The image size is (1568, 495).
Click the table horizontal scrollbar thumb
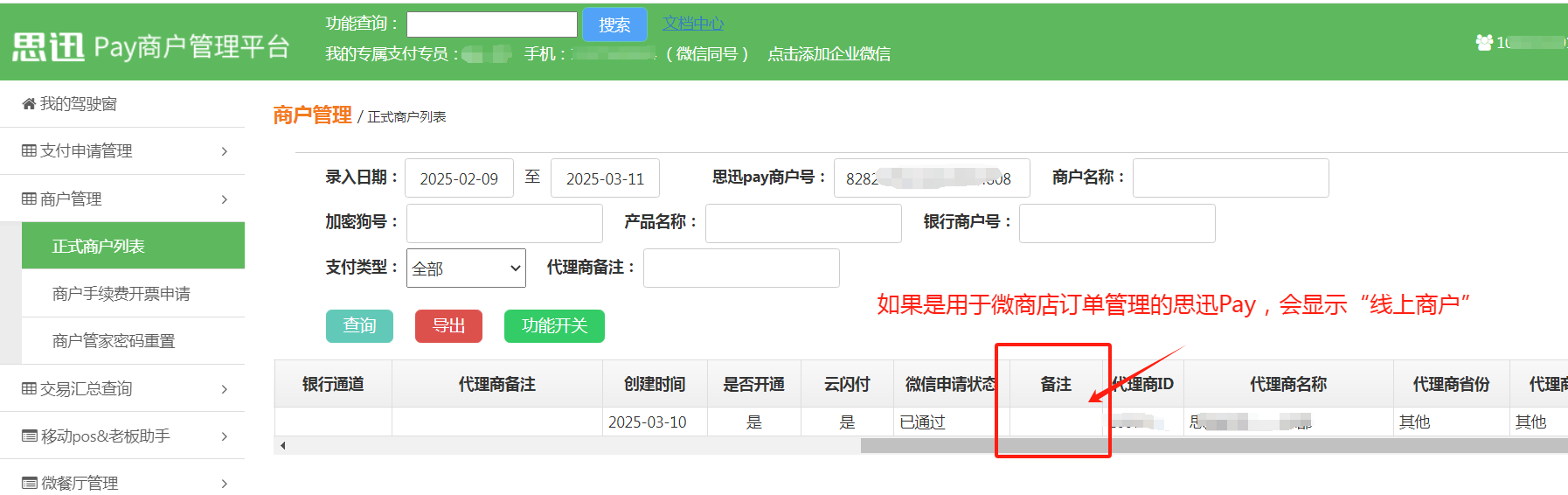coord(1213,446)
